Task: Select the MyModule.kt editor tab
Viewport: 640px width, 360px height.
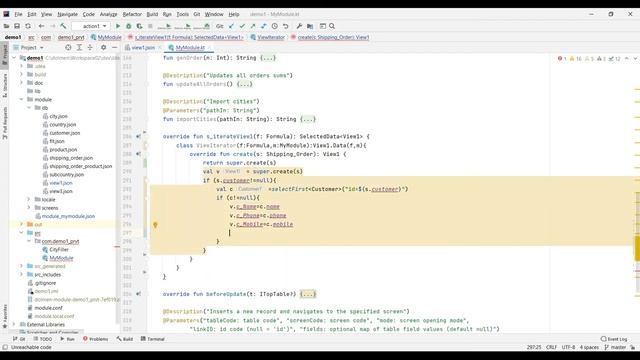Action: tap(190, 48)
